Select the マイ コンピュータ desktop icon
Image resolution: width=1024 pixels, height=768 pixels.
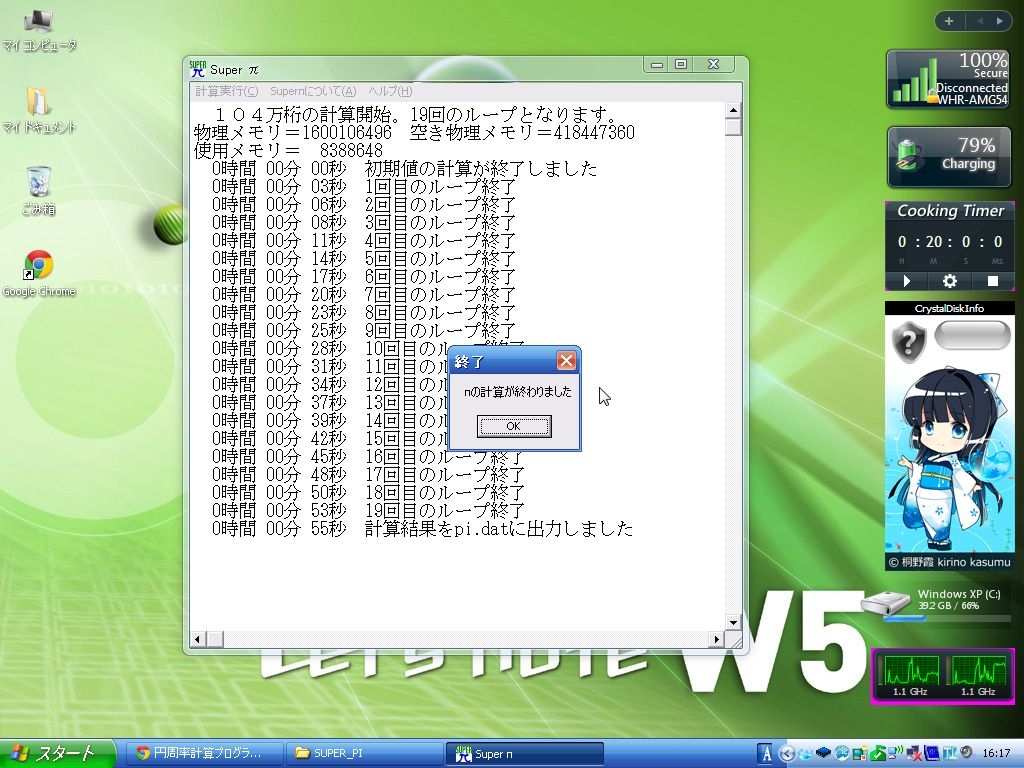39,29
